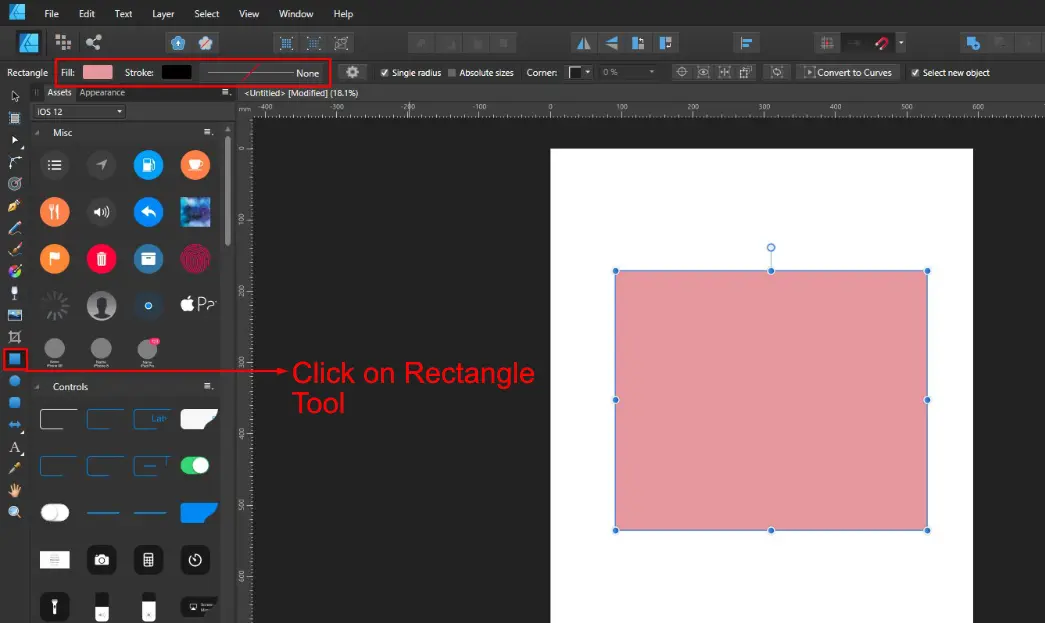
Task: Open the Misc group options menu
Action: (208, 132)
